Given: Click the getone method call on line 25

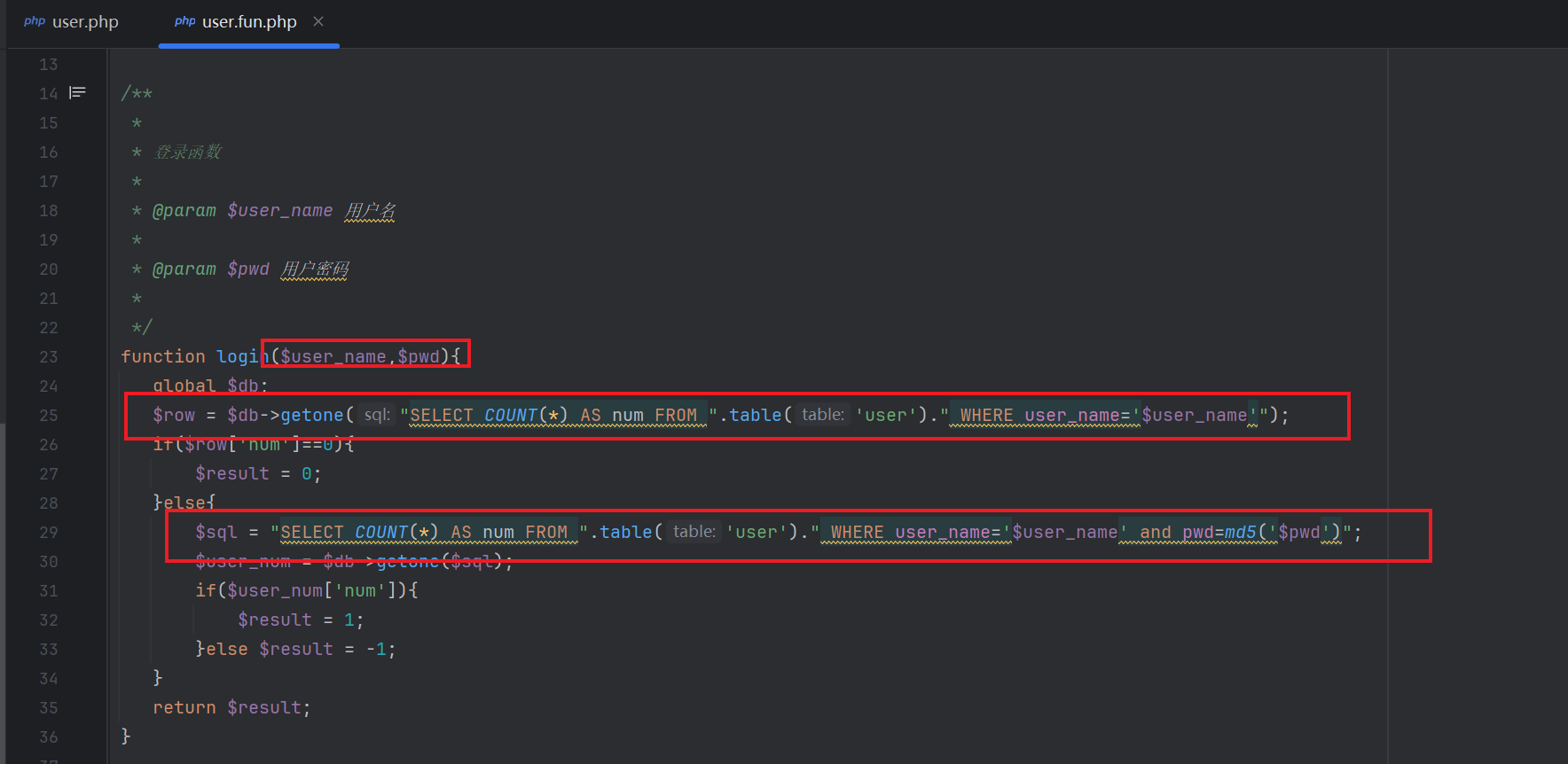Looking at the screenshot, I should click(311, 415).
